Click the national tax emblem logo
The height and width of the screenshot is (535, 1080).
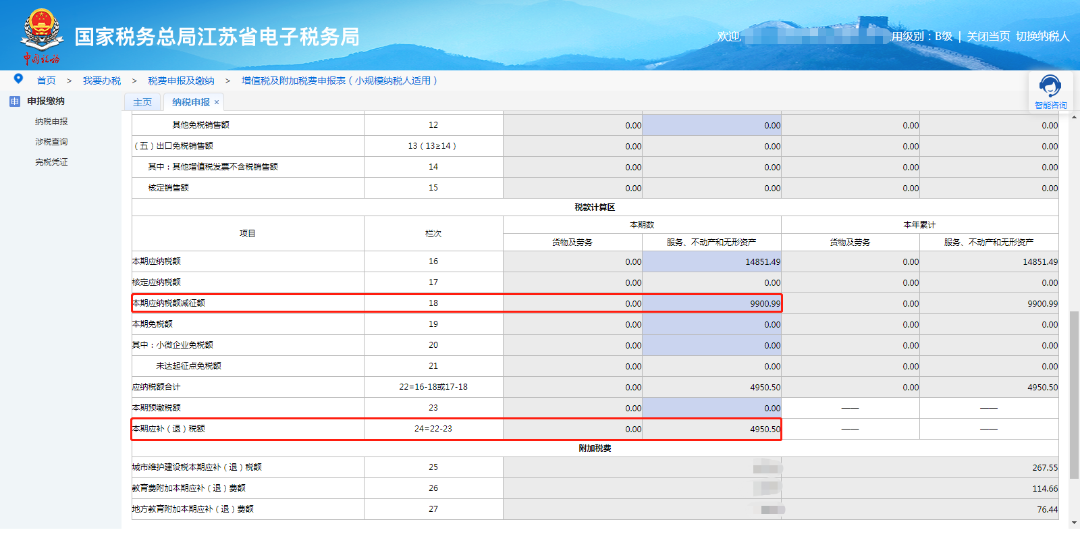tap(42, 32)
